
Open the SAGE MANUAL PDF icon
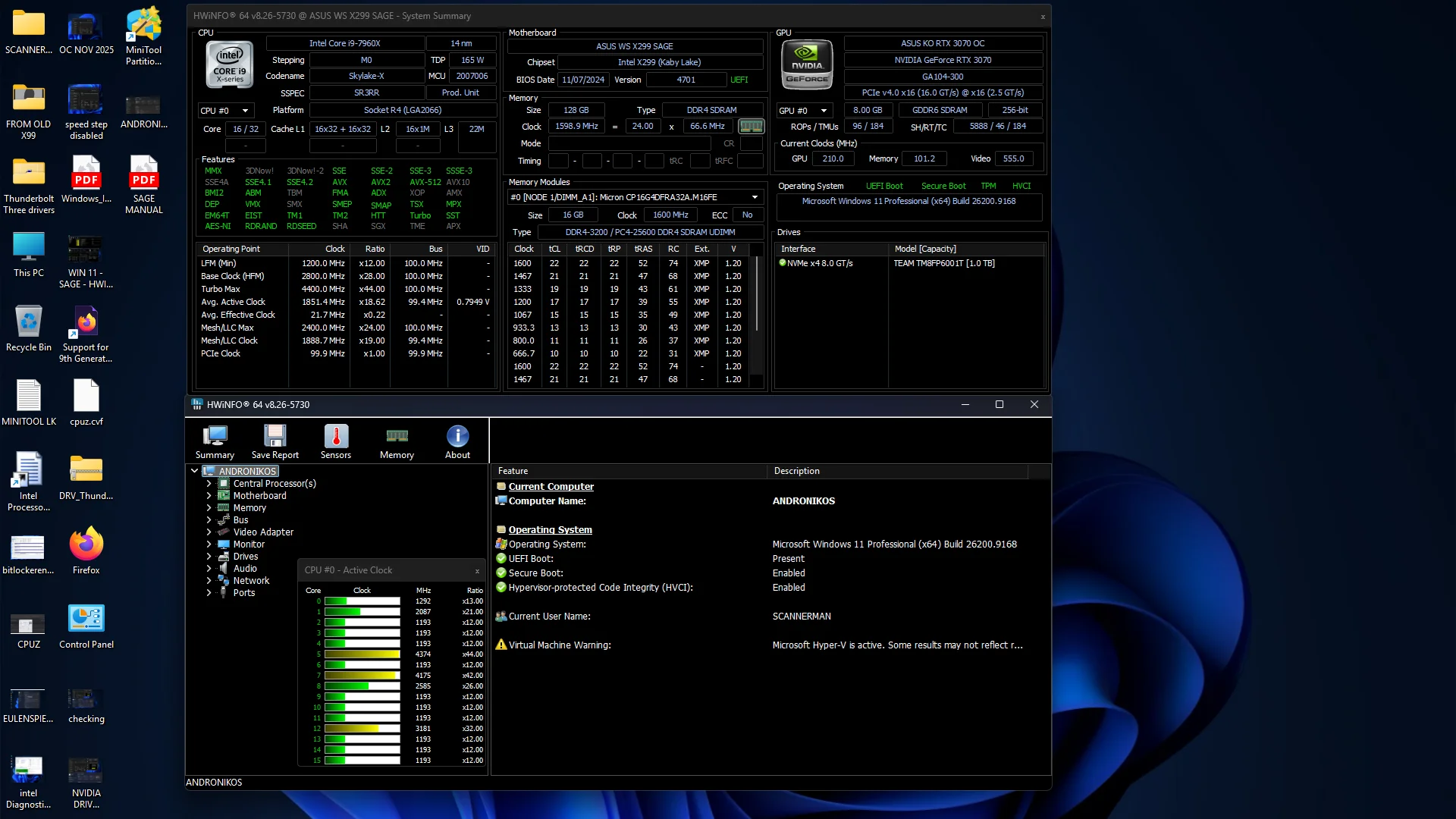[x=143, y=184]
